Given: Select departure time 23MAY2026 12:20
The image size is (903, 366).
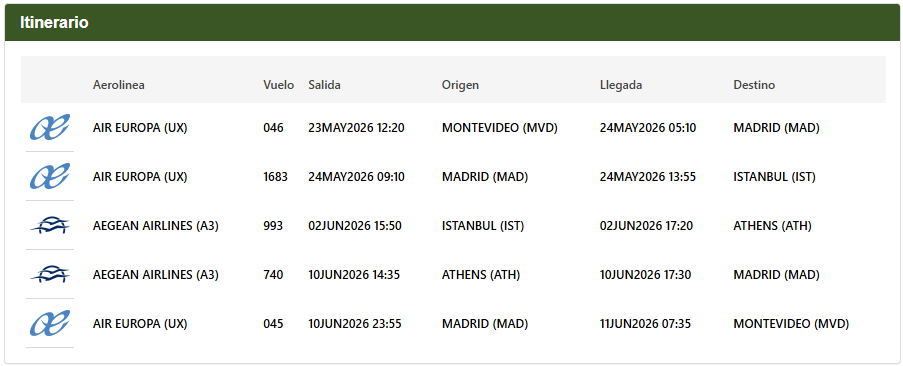Looking at the screenshot, I should (356, 128).
